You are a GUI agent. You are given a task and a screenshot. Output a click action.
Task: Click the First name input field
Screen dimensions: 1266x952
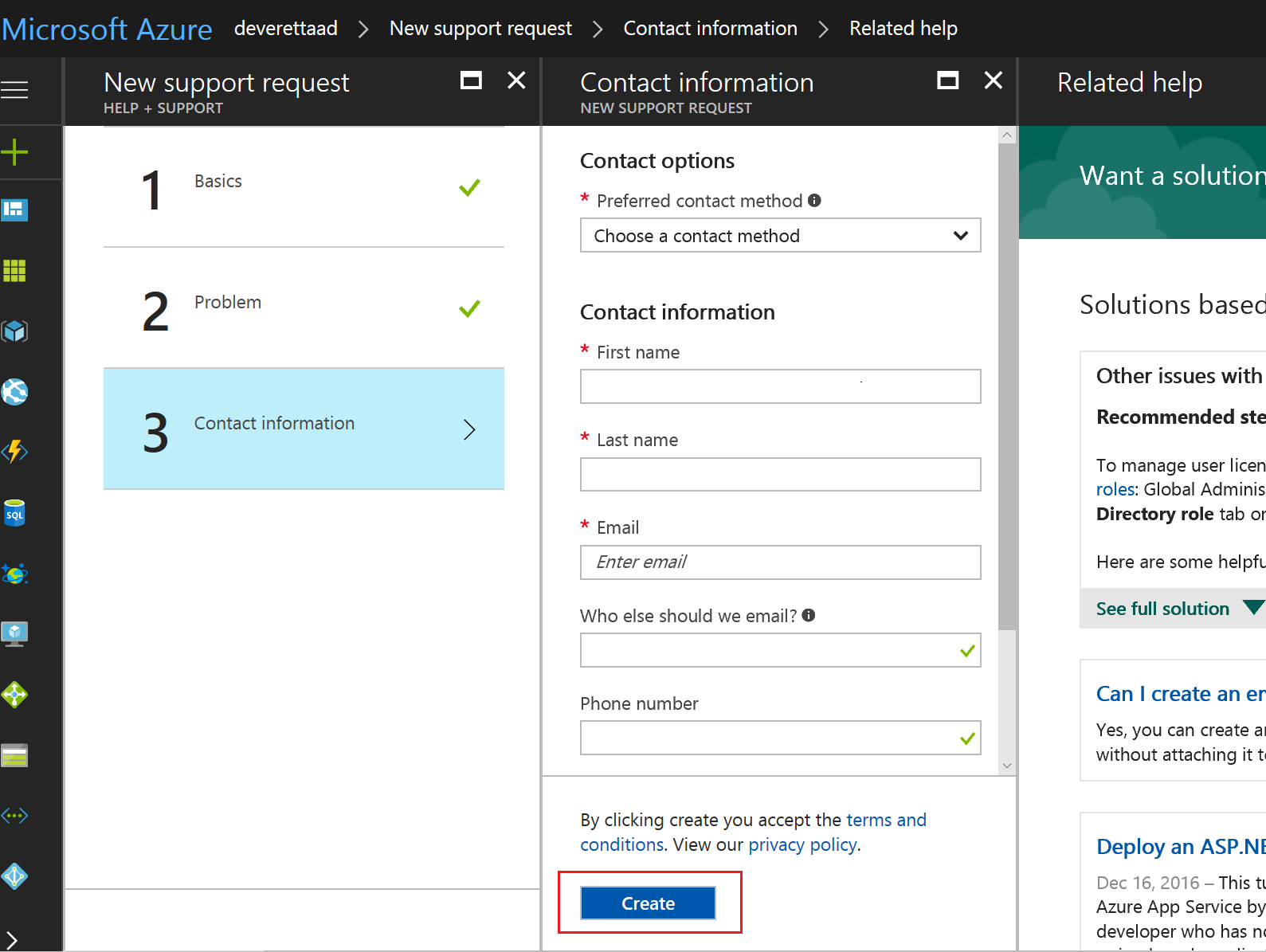(780, 387)
